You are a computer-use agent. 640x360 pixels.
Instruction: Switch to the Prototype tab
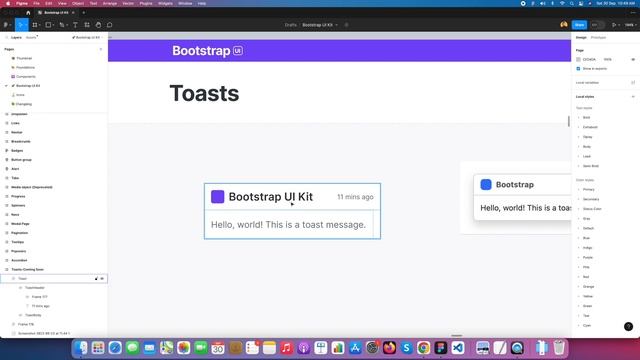click(x=598, y=38)
